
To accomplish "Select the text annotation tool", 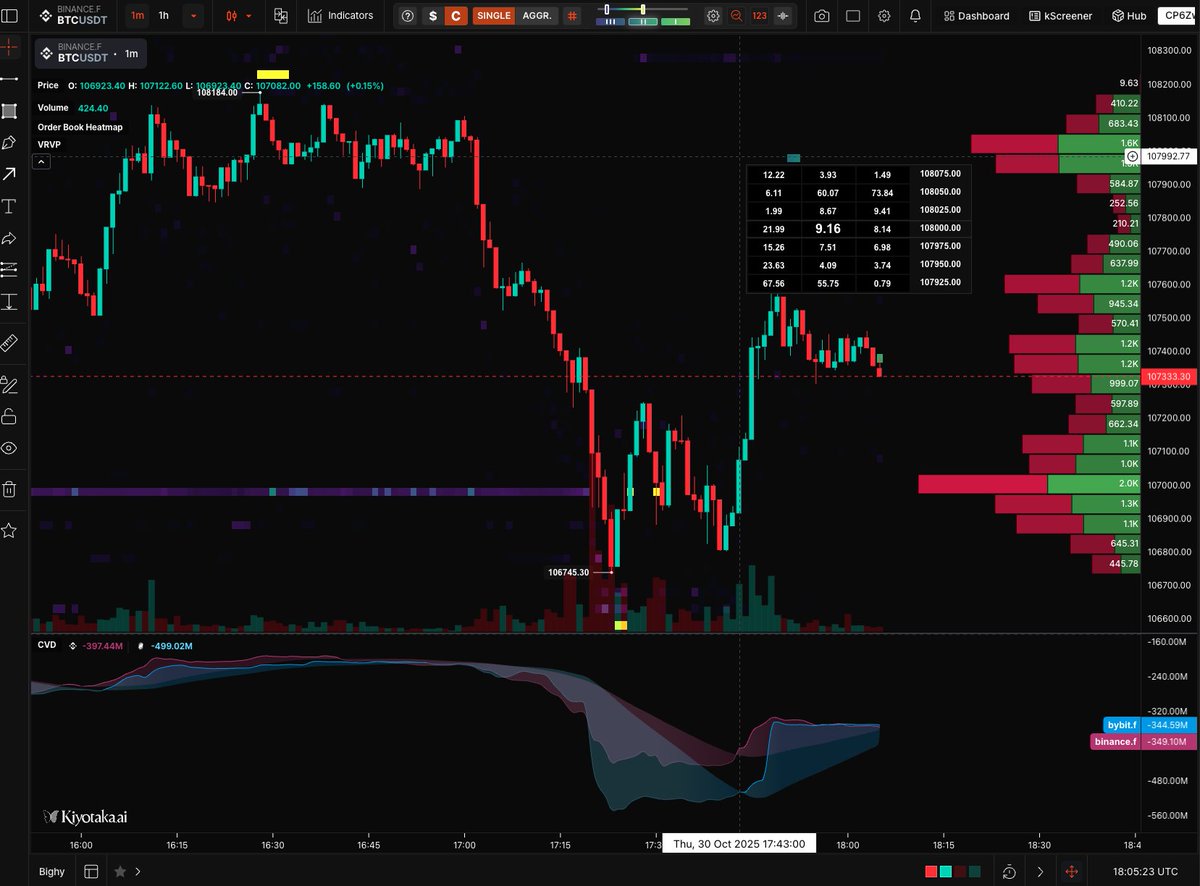I will (x=9, y=206).
